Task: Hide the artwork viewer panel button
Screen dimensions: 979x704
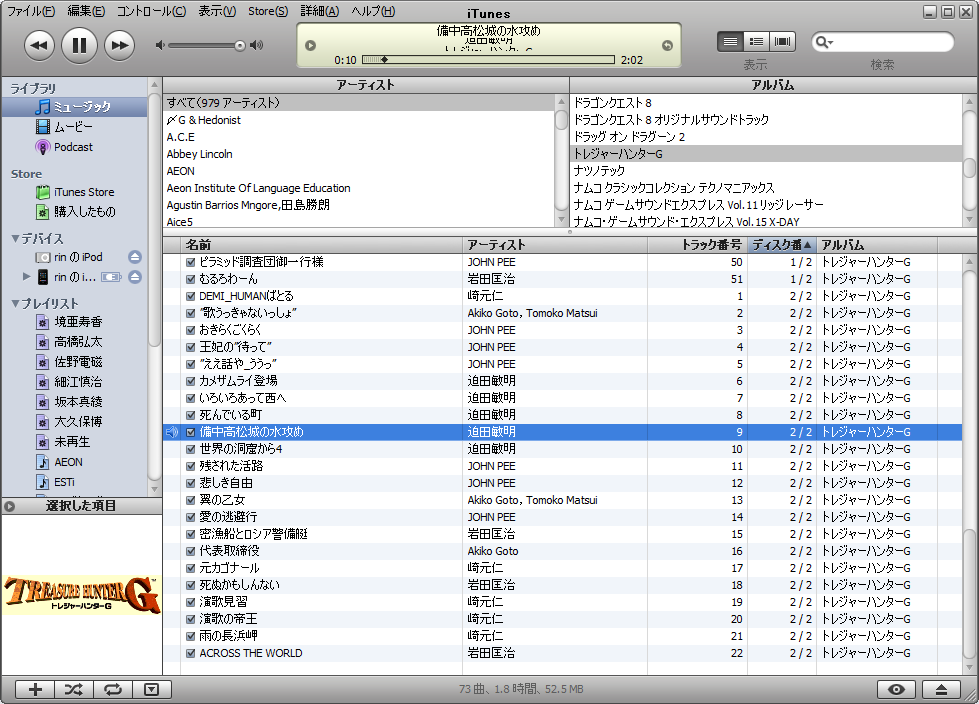Action: coord(152,689)
